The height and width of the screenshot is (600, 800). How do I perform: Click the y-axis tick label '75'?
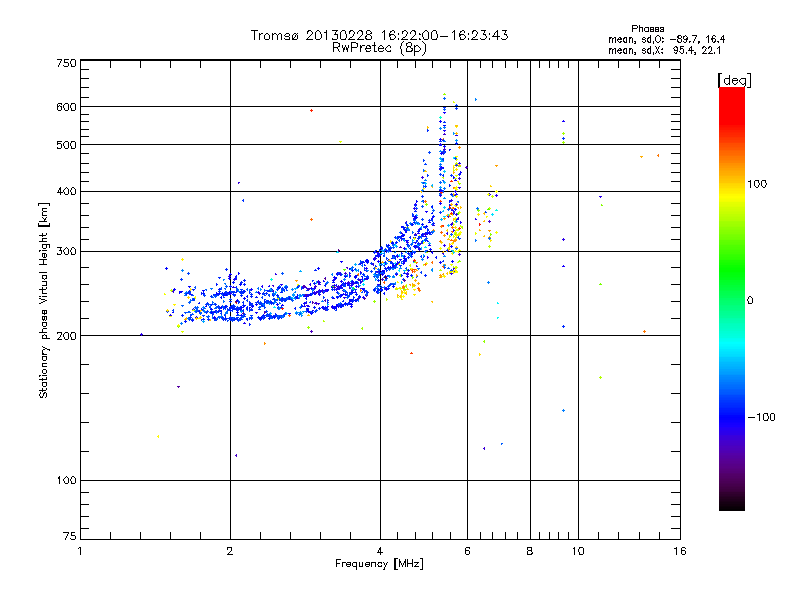(x=70, y=536)
